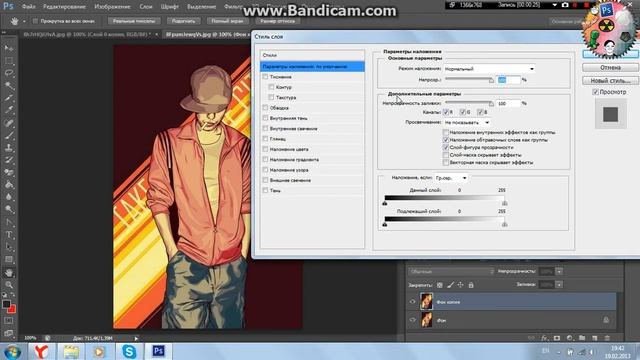Select the Path Selection tool
The width and height of the screenshot is (640, 360).
pos(9,247)
